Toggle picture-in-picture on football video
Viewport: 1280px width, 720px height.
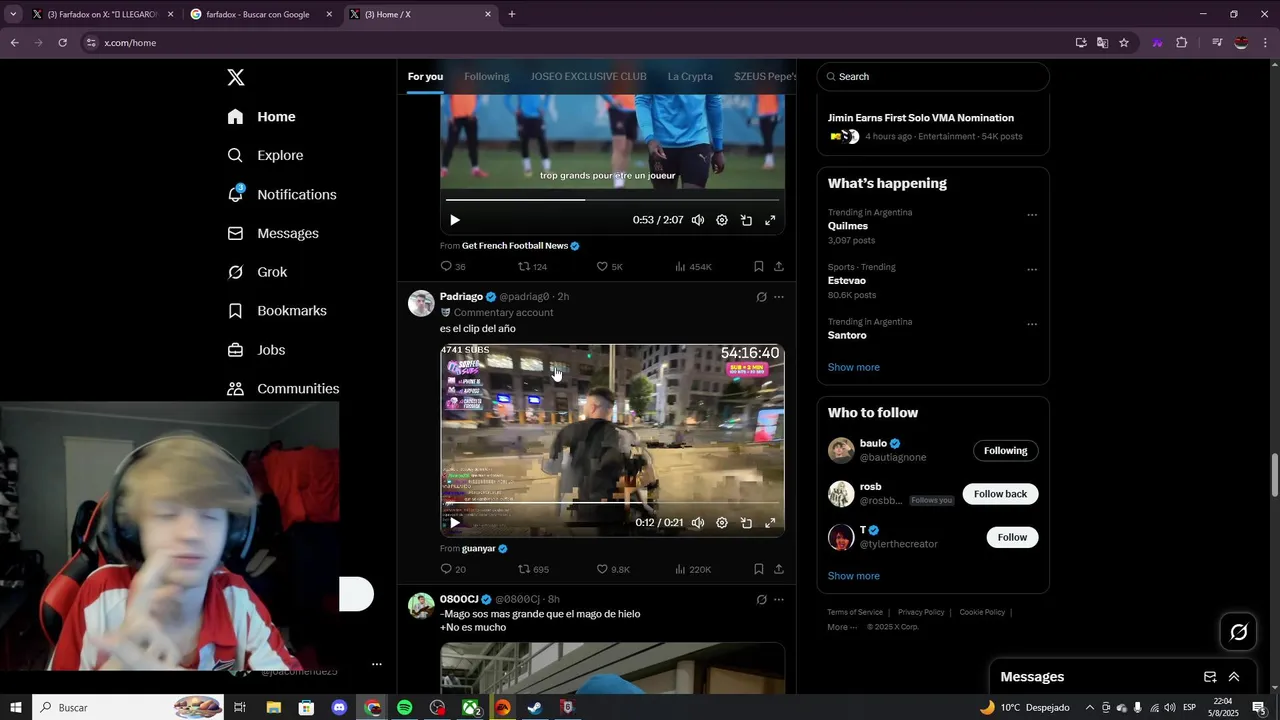pyautogui.click(x=746, y=220)
